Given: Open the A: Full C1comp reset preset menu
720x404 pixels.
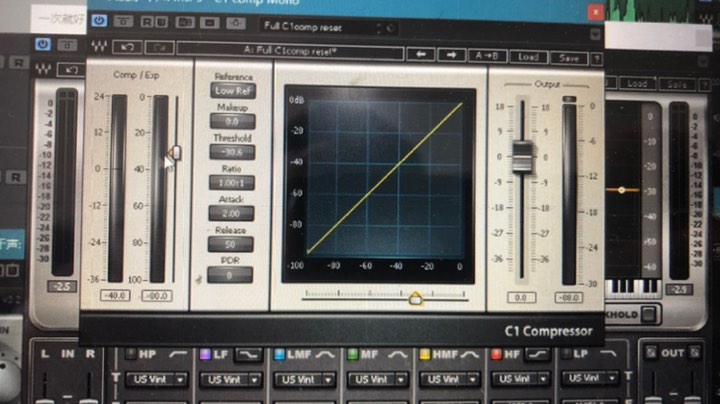Looking at the screenshot, I should pos(290,50).
